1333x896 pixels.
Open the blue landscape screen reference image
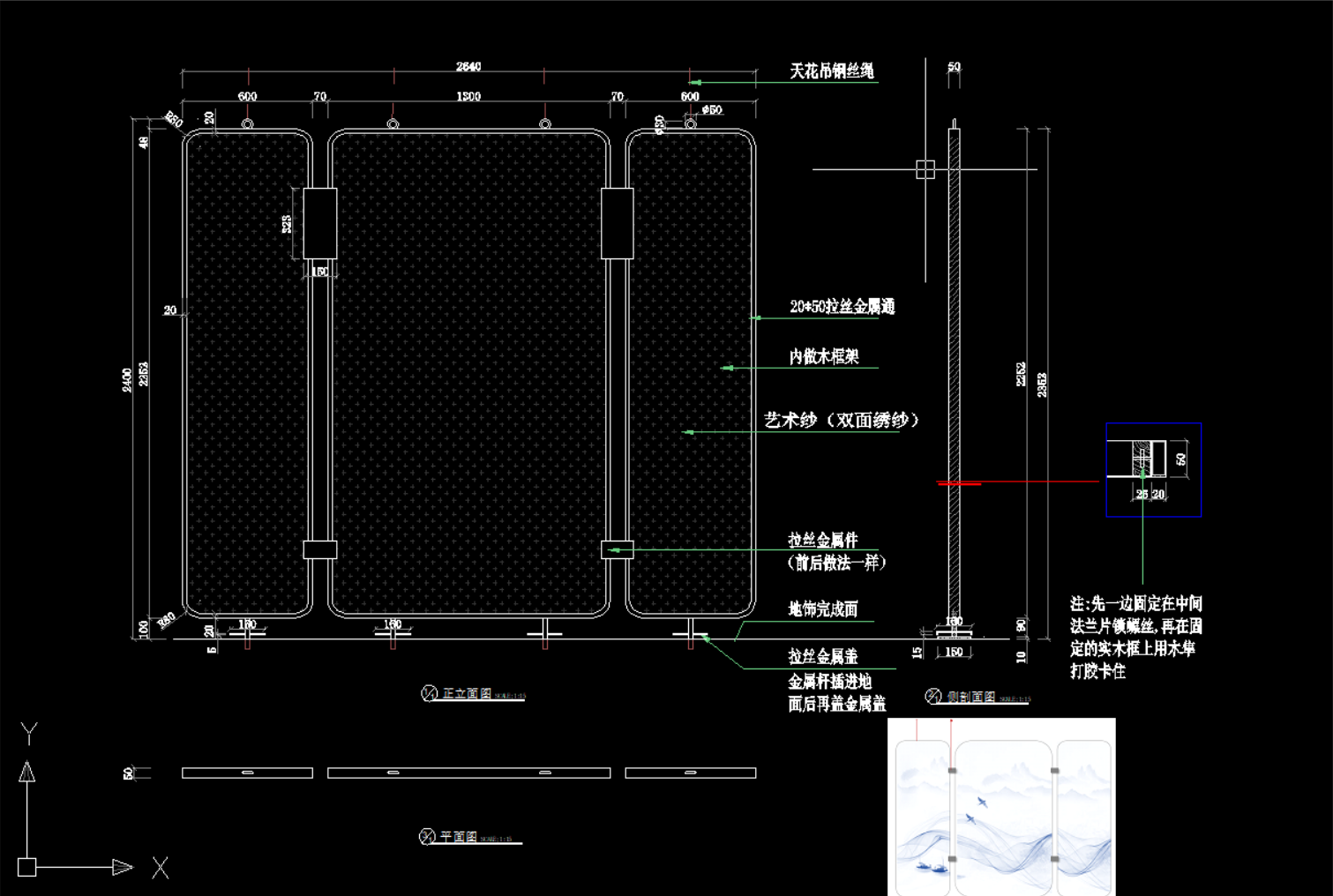pyautogui.click(x=1001, y=807)
